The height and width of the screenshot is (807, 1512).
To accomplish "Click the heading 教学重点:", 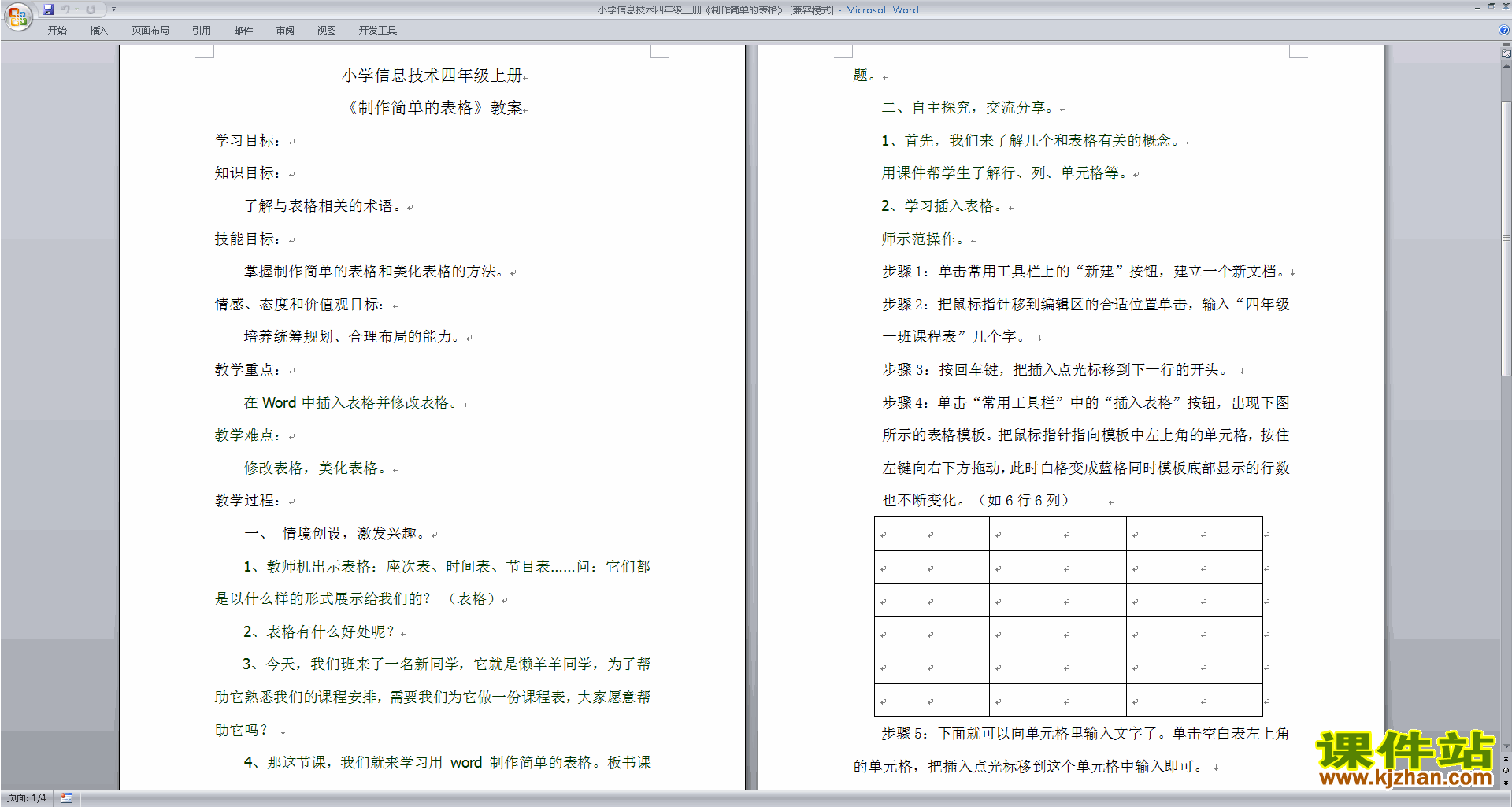I will (x=248, y=370).
